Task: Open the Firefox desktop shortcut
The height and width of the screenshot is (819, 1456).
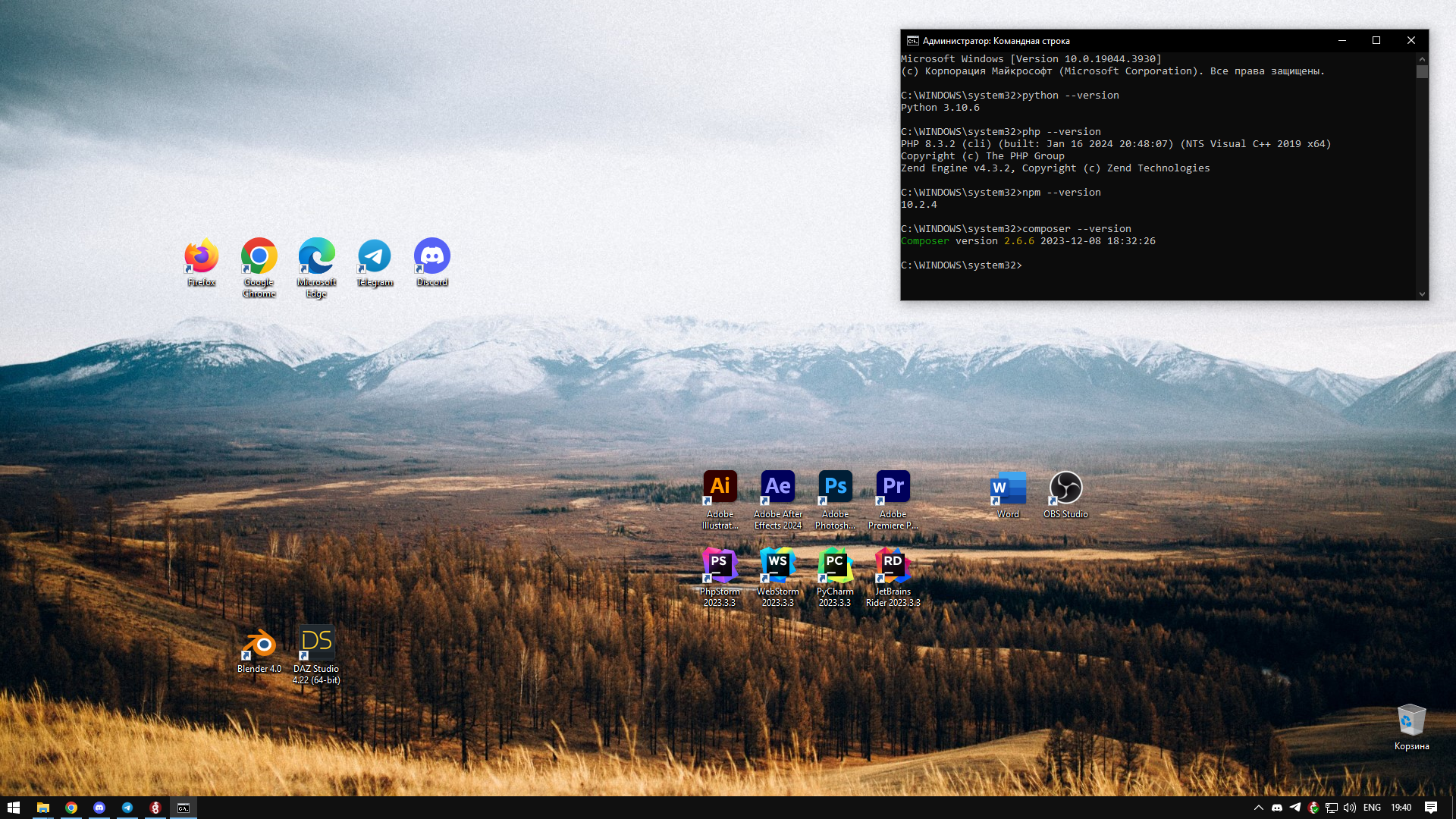Action: (x=202, y=262)
